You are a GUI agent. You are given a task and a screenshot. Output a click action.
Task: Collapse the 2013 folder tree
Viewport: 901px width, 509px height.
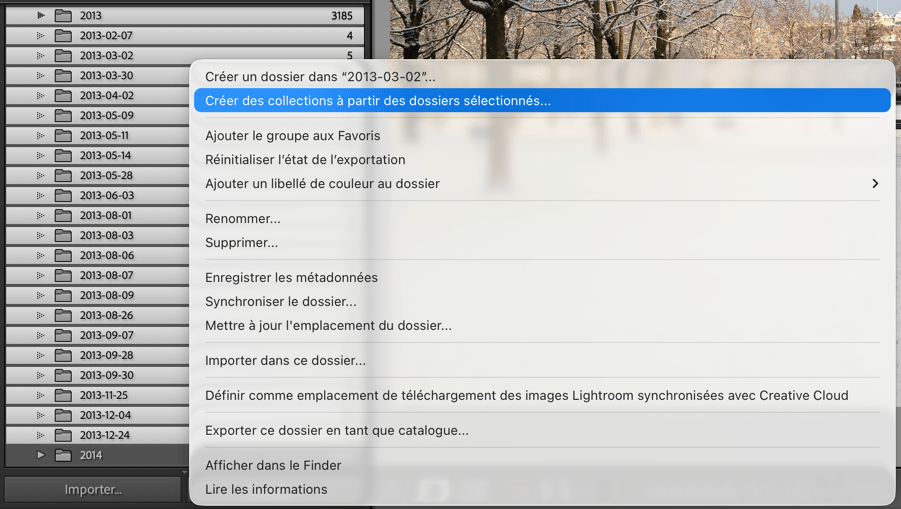41,16
